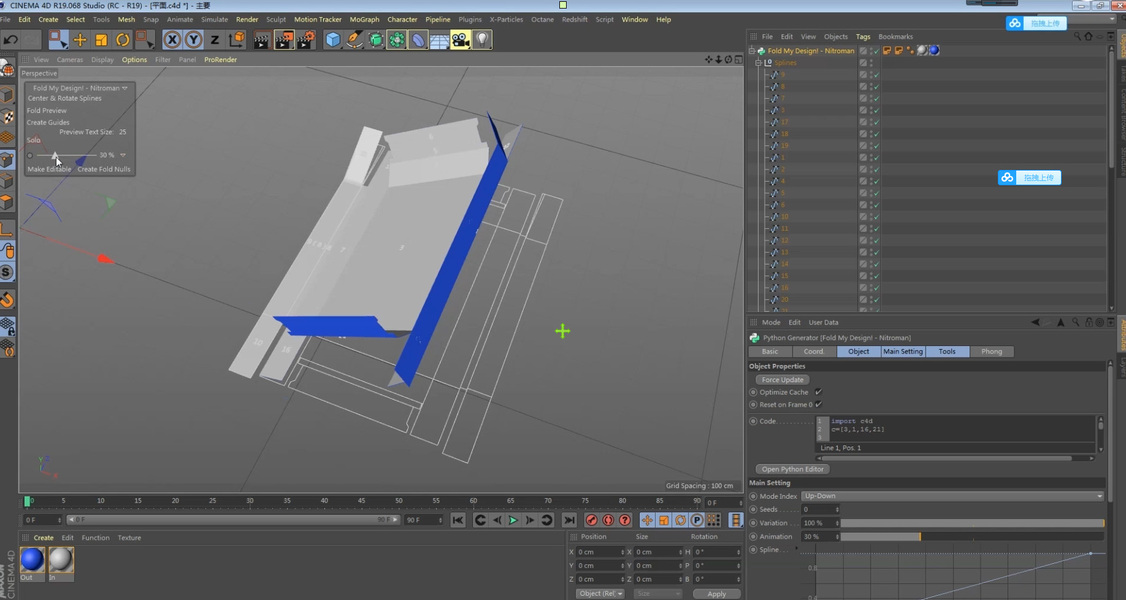Viewport: 1126px width, 600px height.
Task: Expand Fold My Design HUD panel dropdown
Action: pyautogui.click(x=124, y=88)
